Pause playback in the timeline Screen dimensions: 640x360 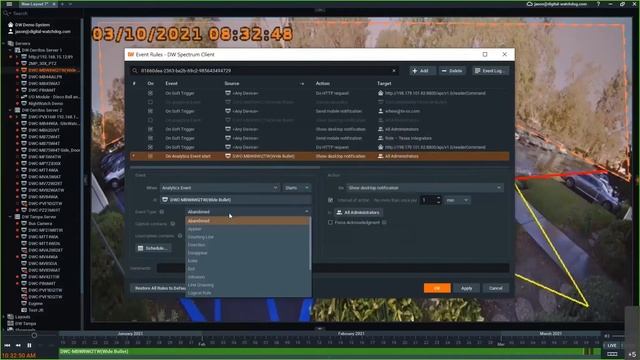coord(29,345)
